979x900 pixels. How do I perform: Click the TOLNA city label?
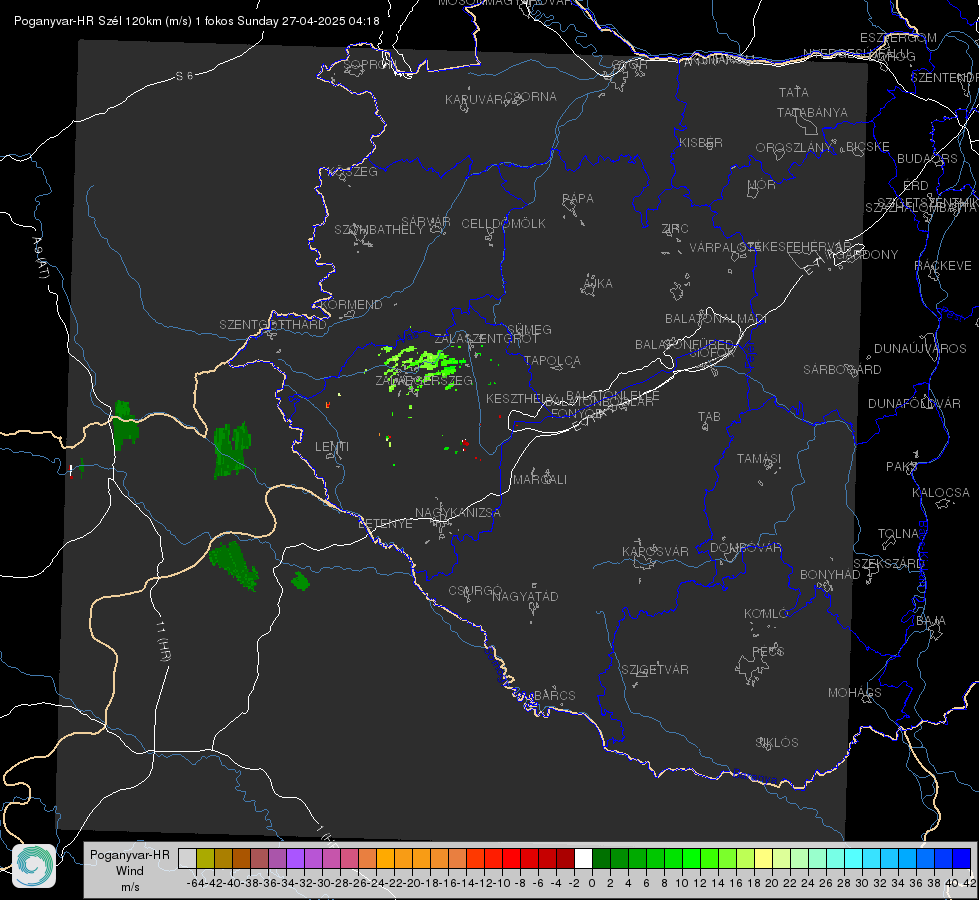pyautogui.click(x=898, y=533)
